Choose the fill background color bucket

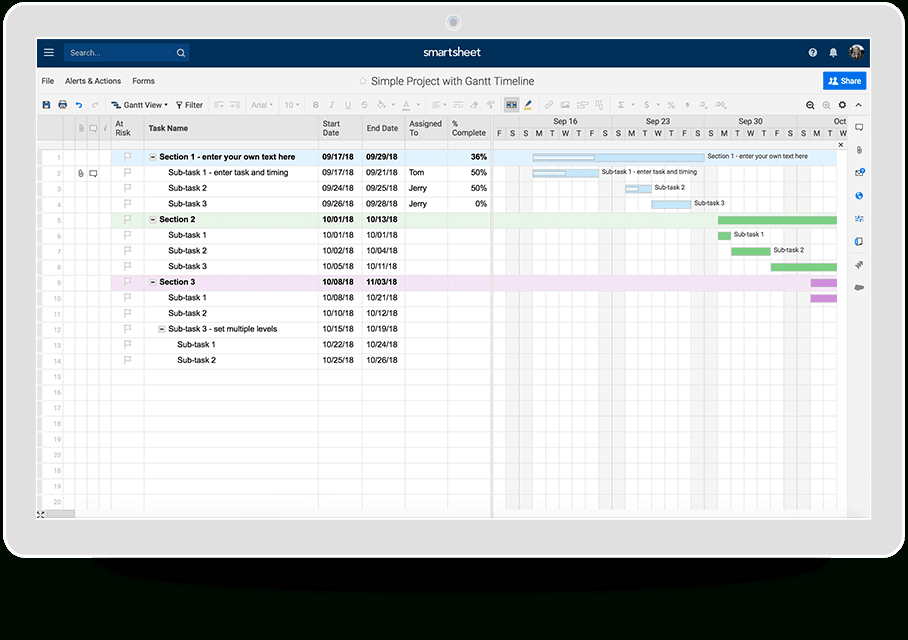click(x=382, y=105)
